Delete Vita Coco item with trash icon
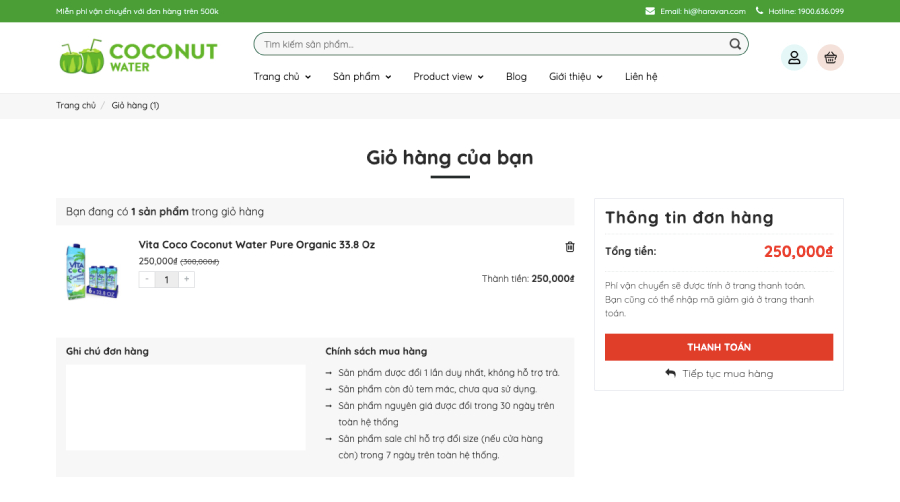This screenshot has width=900, height=502. pyautogui.click(x=569, y=247)
